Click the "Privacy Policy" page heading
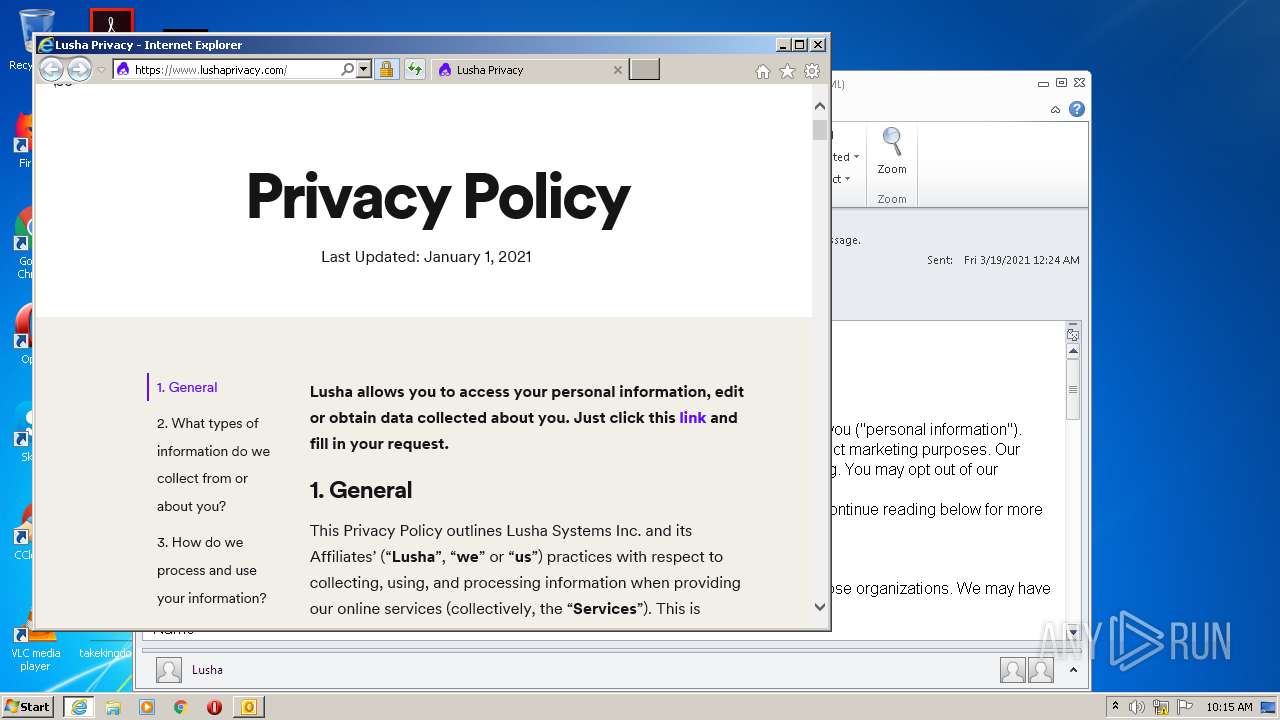 [x=438, y=197]
